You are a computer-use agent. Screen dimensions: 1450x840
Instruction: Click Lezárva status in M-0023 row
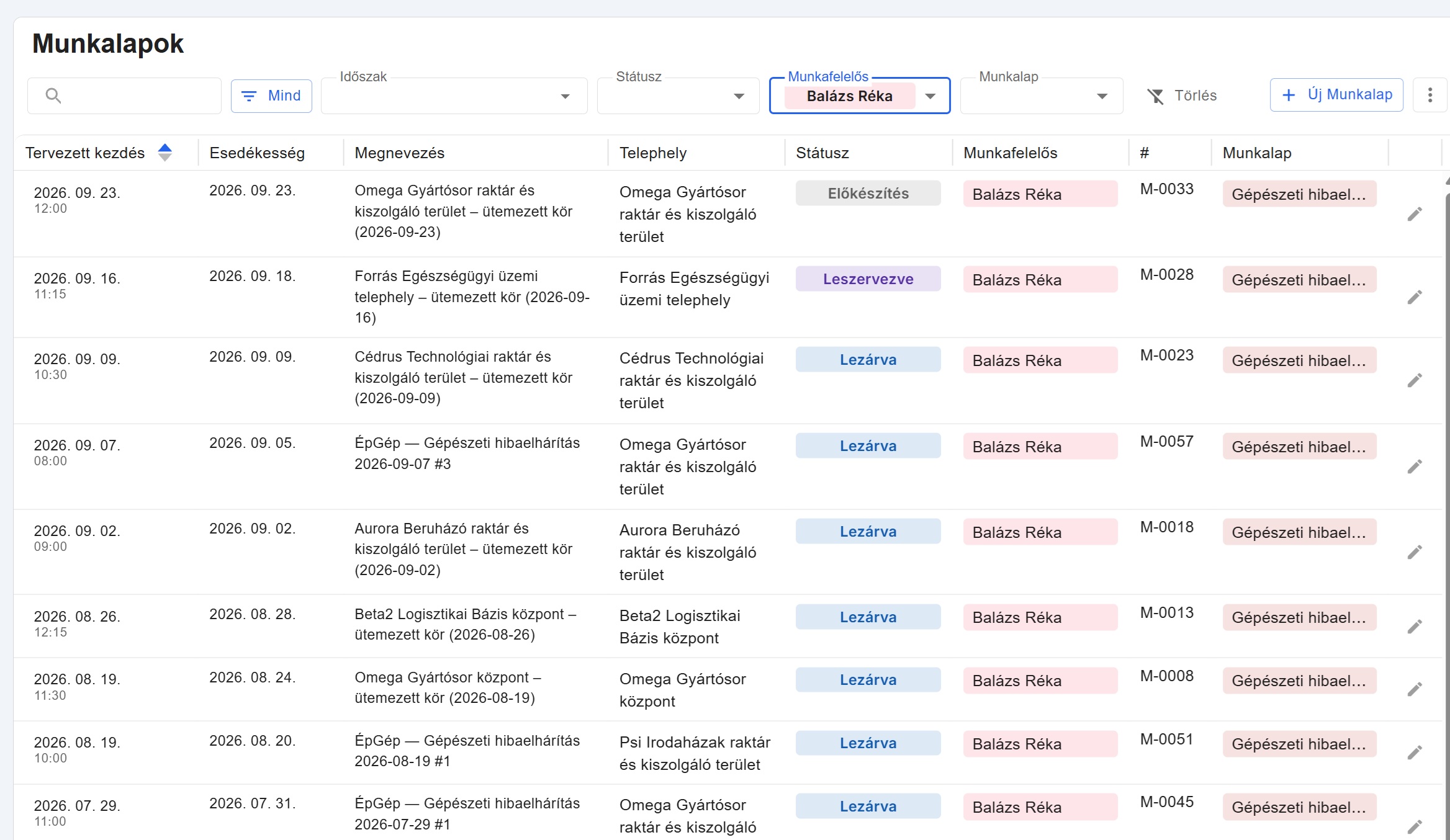click(868, 360)
